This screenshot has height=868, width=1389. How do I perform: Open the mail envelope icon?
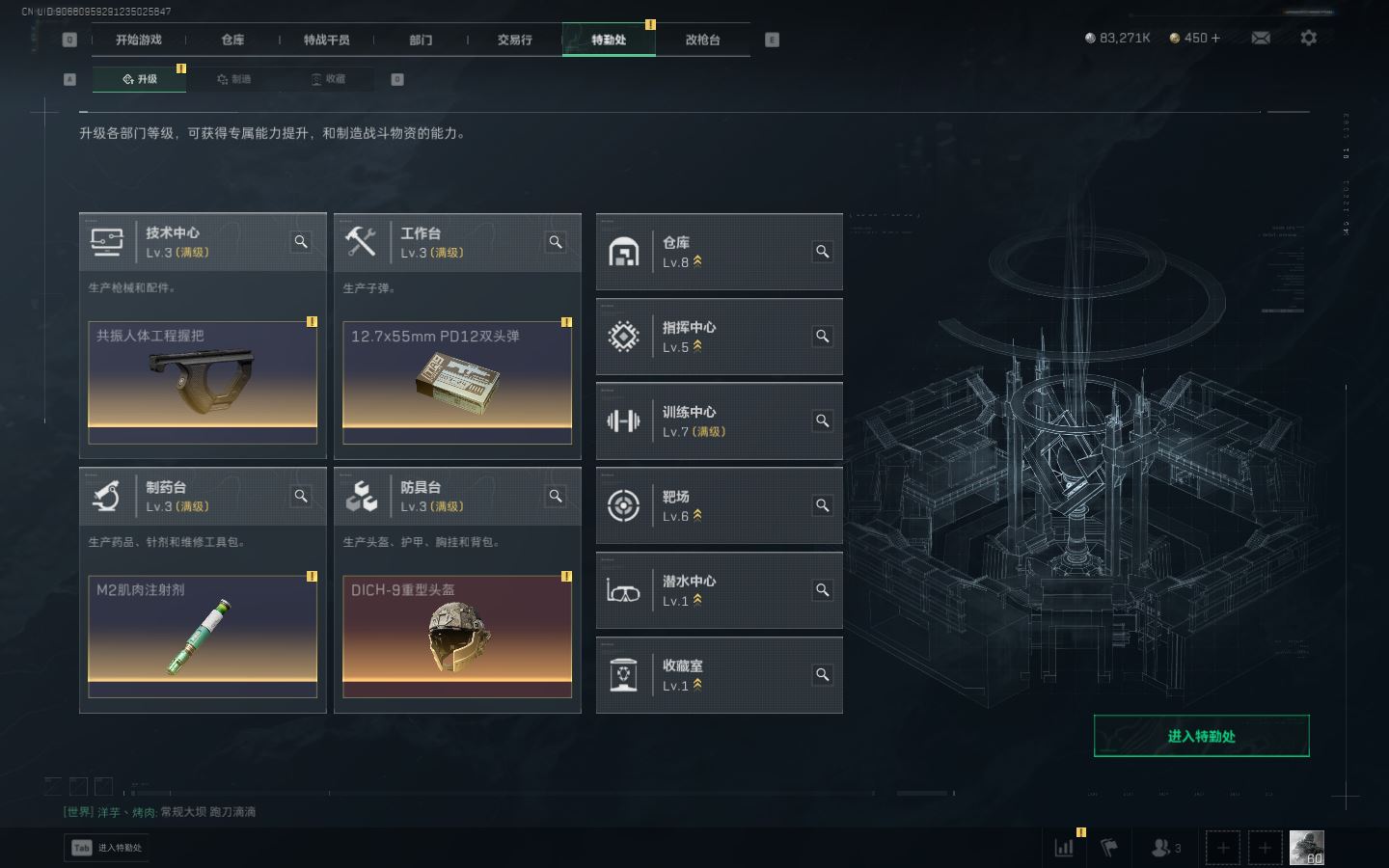point(1261,38)
